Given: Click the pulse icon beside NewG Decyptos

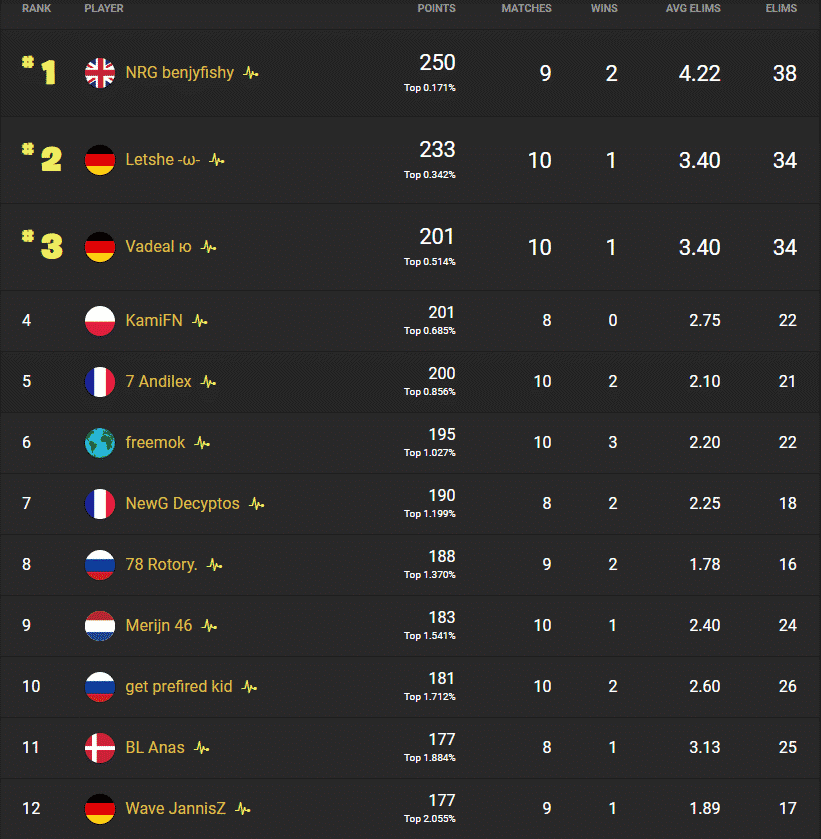Looking at the screenshot, I should click(x=256, y=503).
